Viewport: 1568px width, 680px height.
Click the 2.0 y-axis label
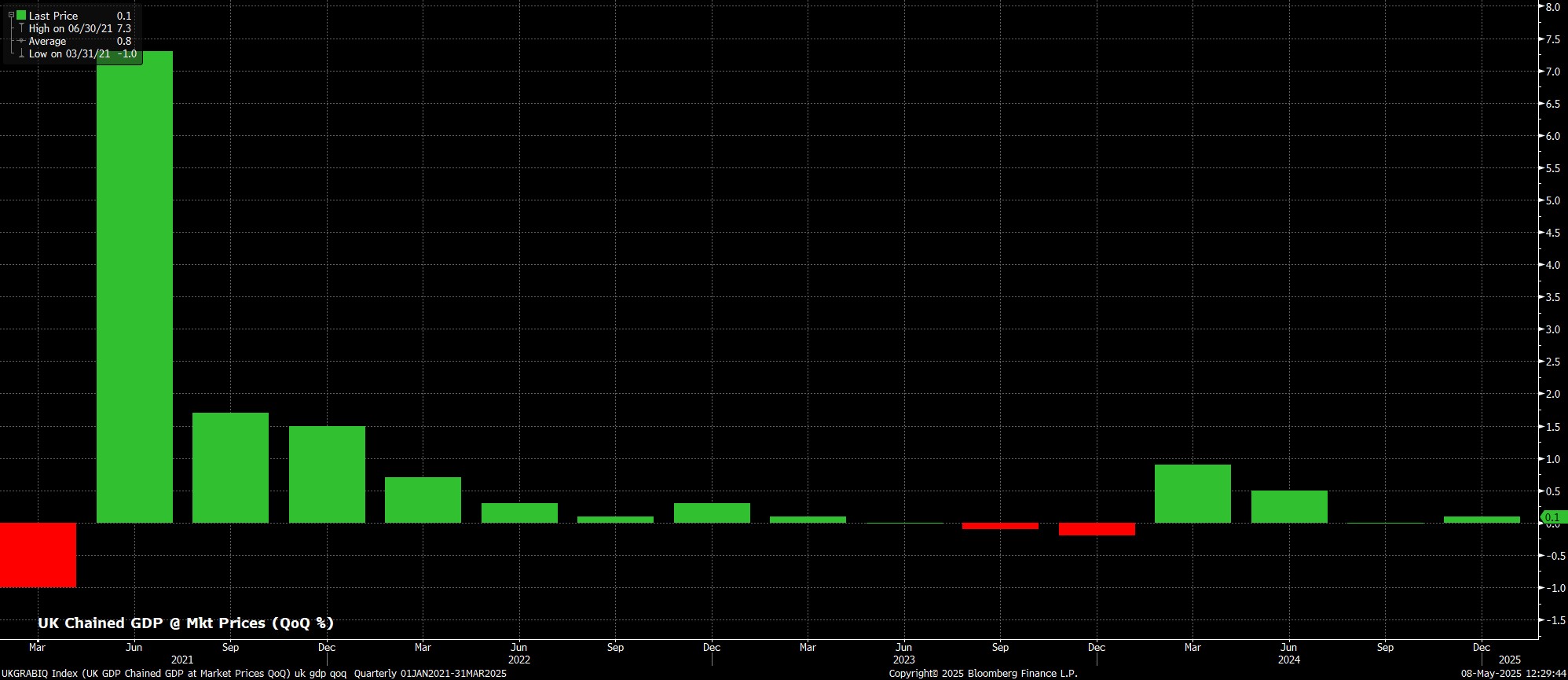pyautogui.click(x=1553, y=394)
